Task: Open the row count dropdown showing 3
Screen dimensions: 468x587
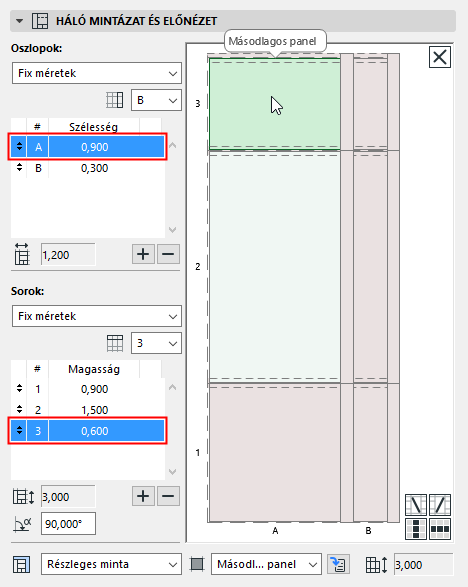Action: pos(156,343)
